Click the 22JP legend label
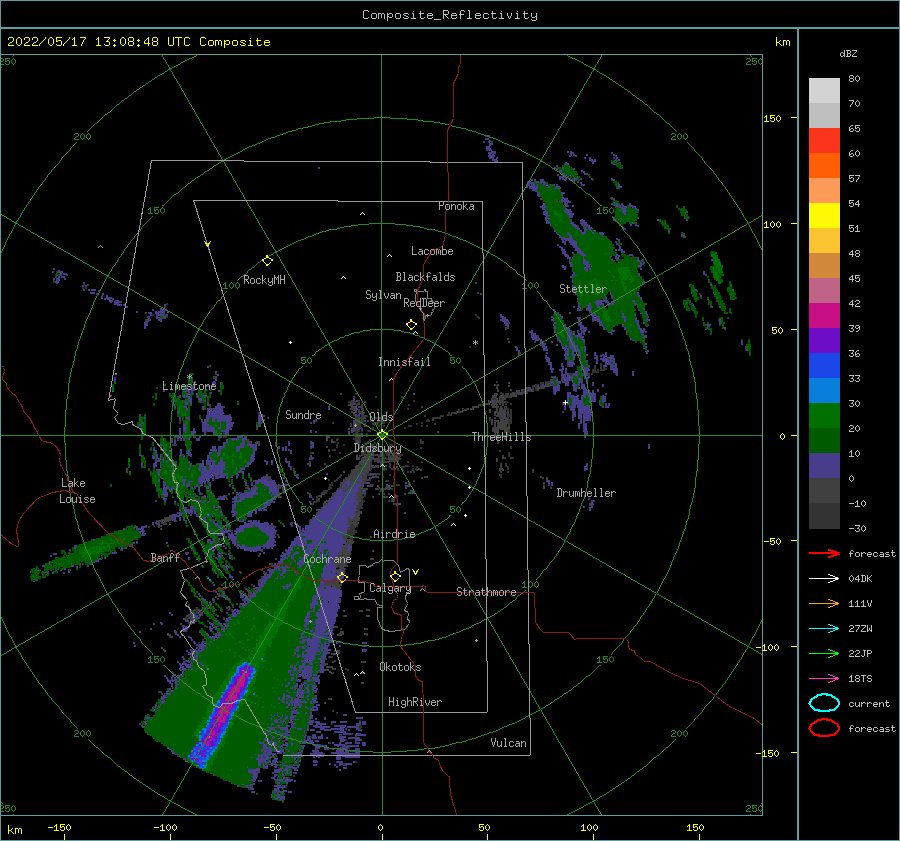Image resolution: width=900 pixels, height=841 pixels. (x=860, y=653)
